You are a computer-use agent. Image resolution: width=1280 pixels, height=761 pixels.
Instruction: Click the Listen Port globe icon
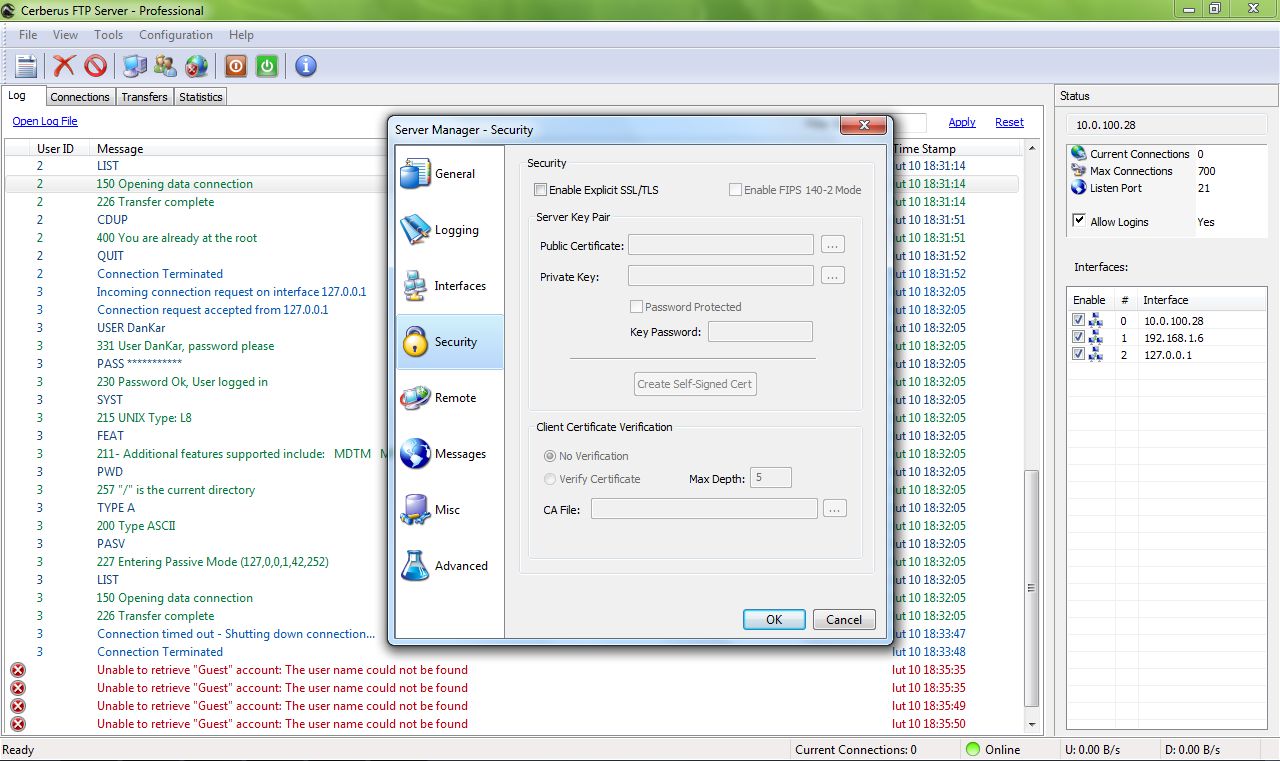point(1078,188)
